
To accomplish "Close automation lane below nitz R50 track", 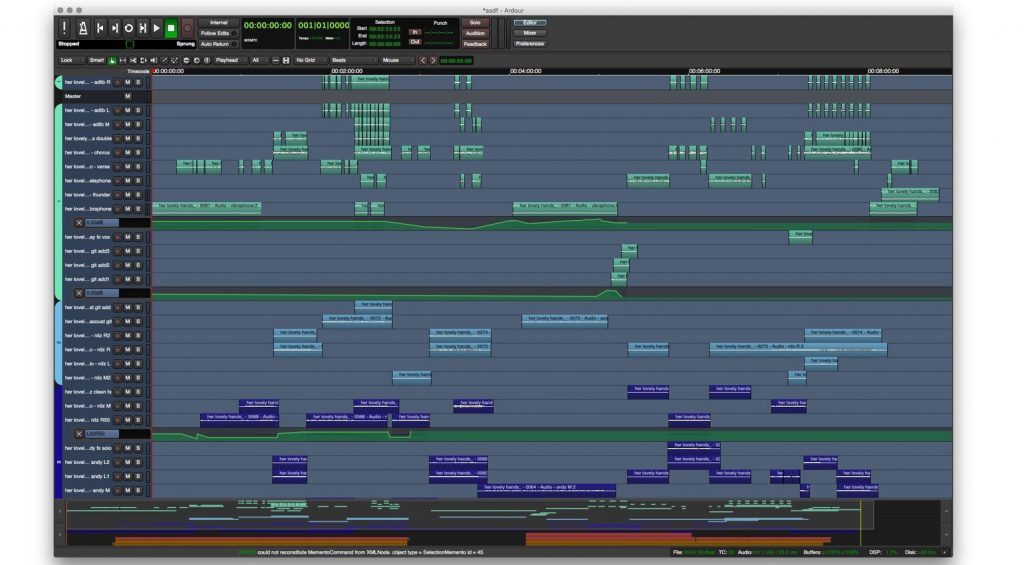I will coord(79,434).
